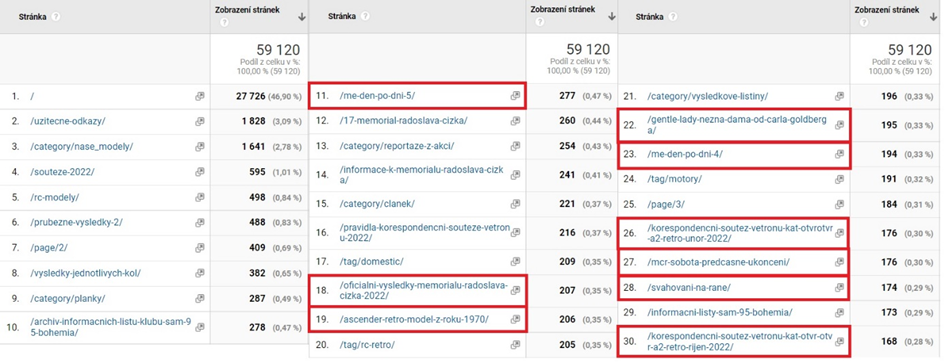
Task: Toggle sort arrow in middle Zobrazení stránek column
Action: tap(611, 17)
